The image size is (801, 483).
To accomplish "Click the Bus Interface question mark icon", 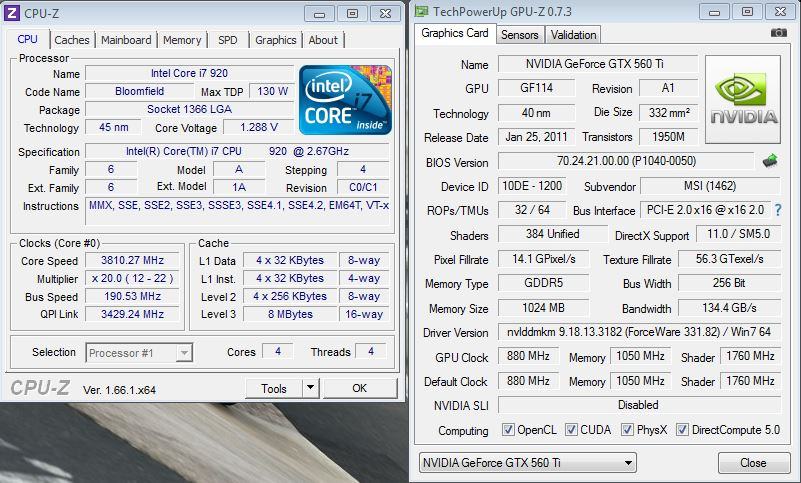I will click(778, 210).
